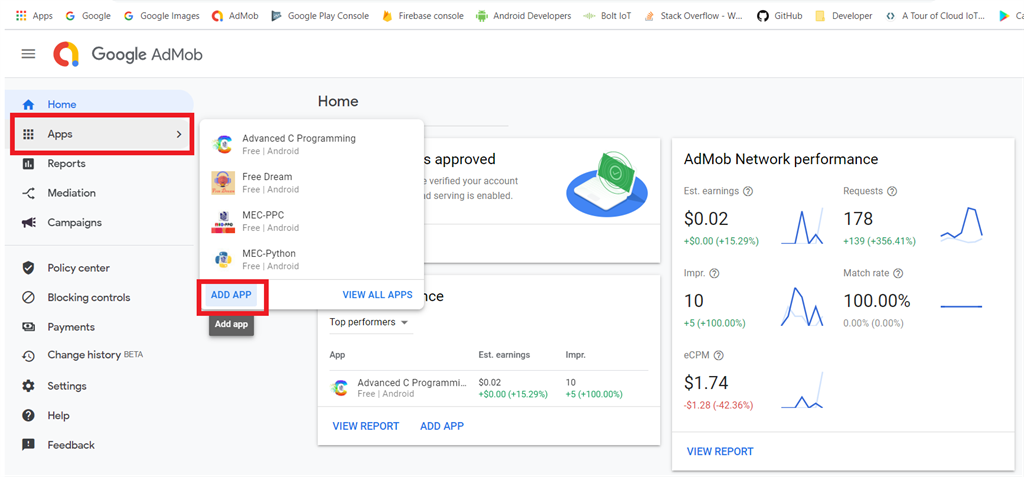
Task: Click the Feedback speech bubble icon
Action: coord(28,445)
